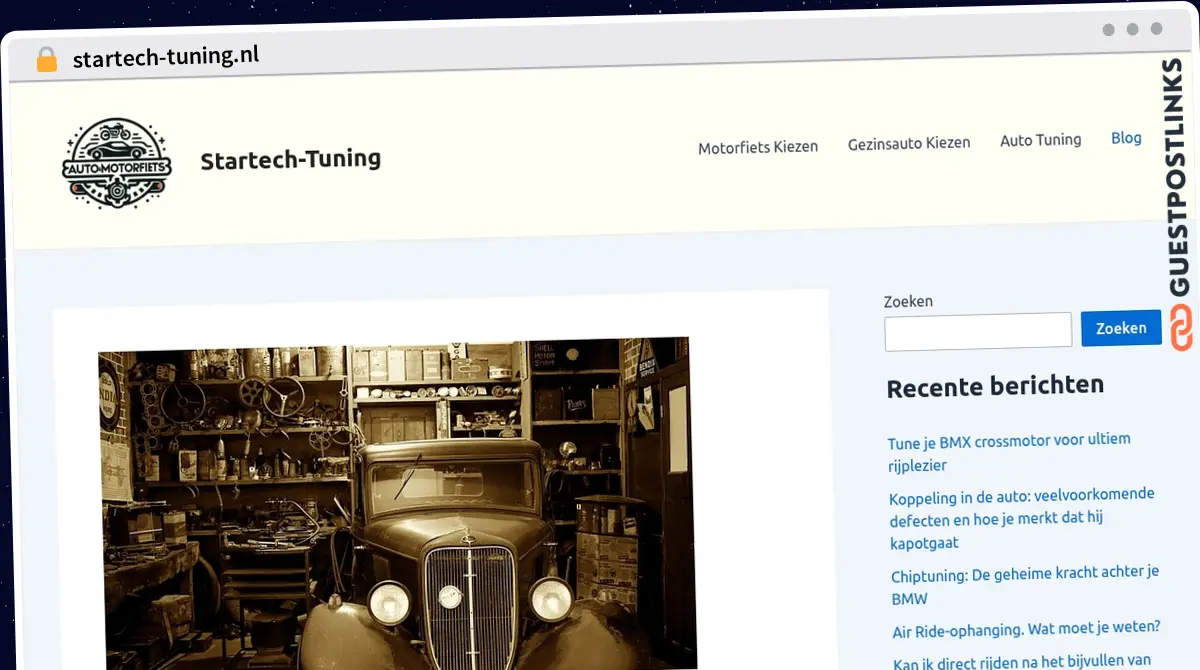Click the leftmost gray window dot
Image resolution: width=1200 pixels, height=670 pixels.
(x=1108, y=30)
